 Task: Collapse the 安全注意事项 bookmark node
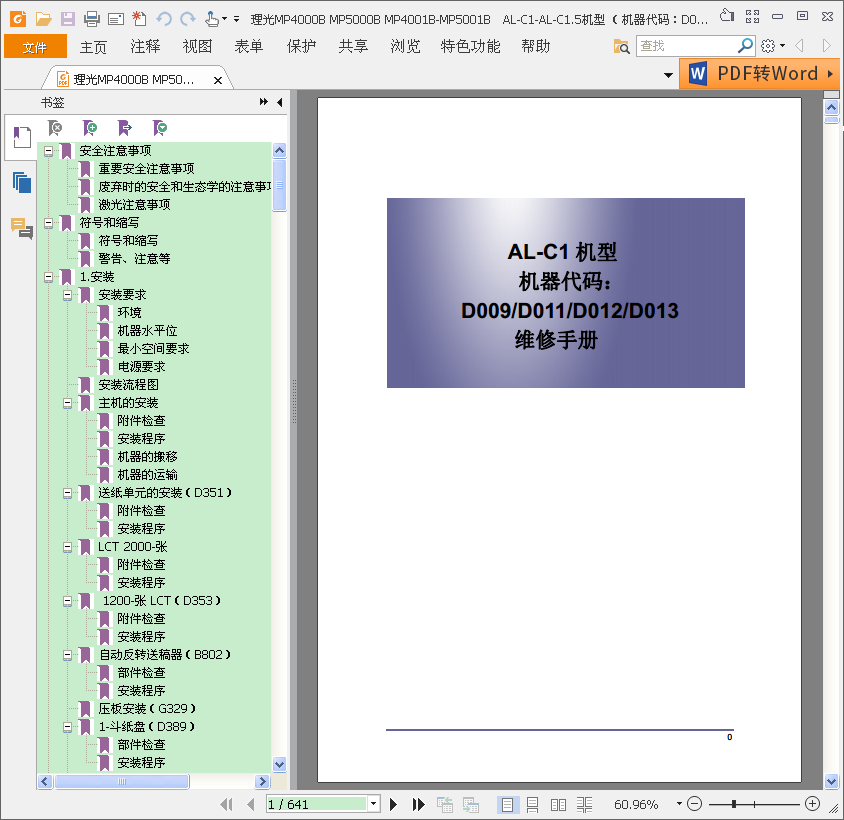tap(48, 151)
